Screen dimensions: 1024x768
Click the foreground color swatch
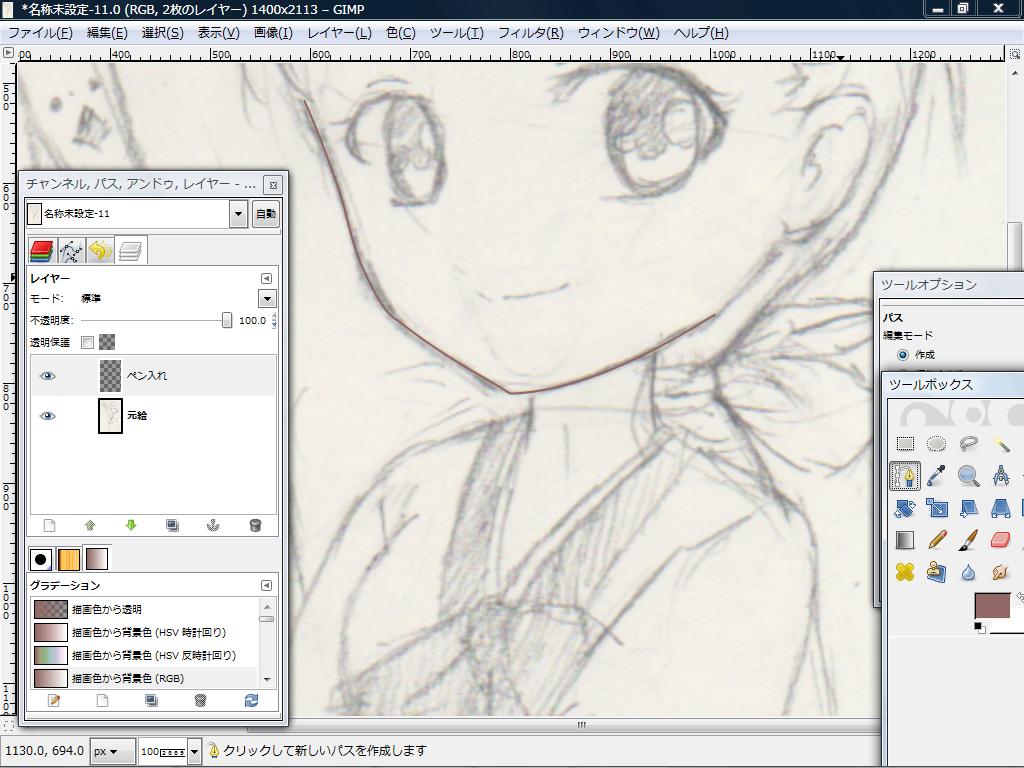click(x=991, y=605)
